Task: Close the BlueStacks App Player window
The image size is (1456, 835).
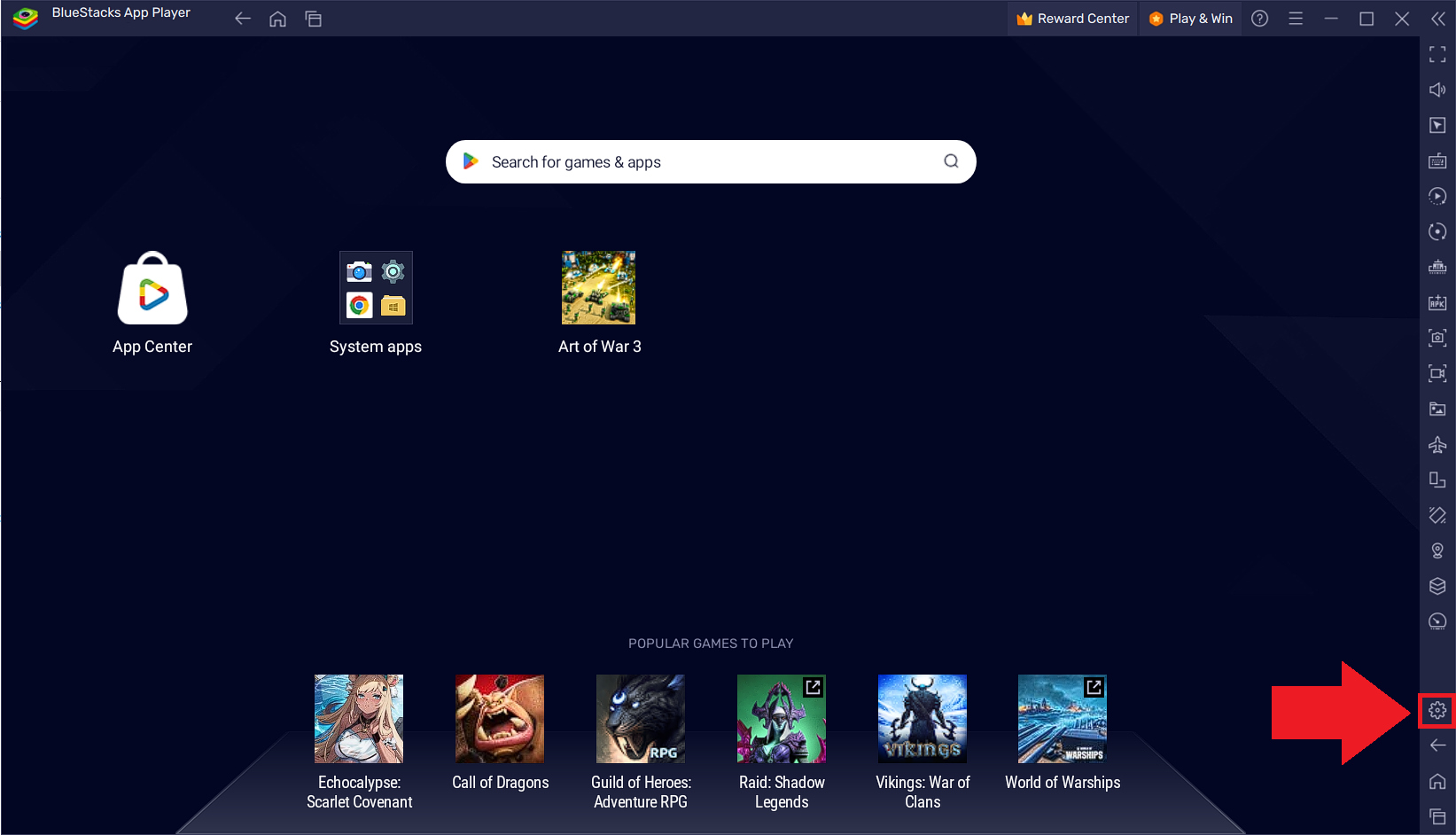Action: (x=1402, y=19)
